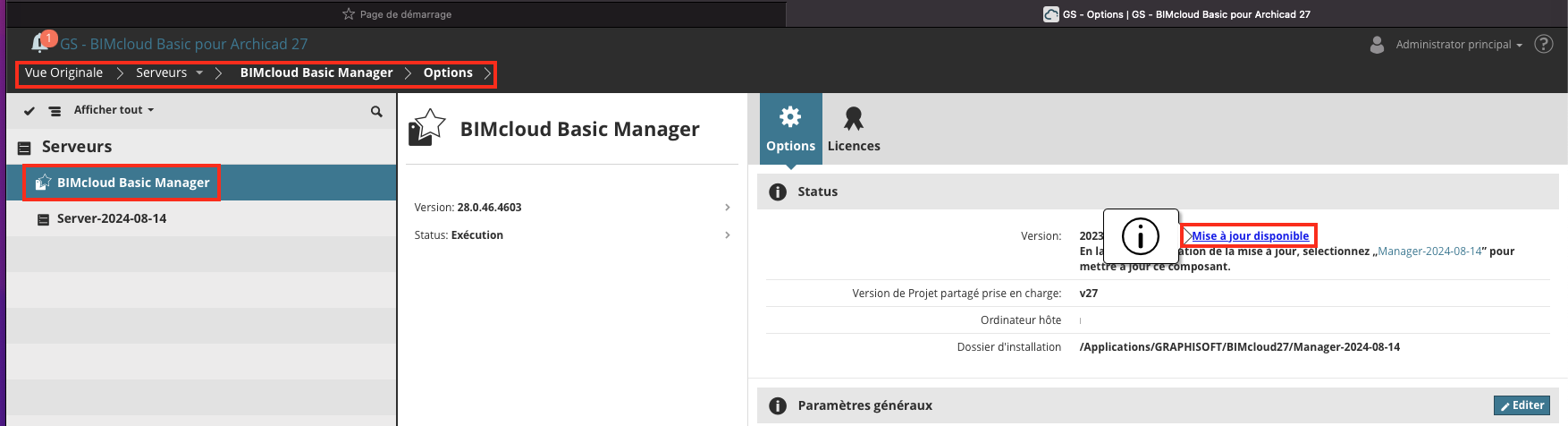
Task: Open the Afficher tout filter dropdown
Action: coord(114,110)
